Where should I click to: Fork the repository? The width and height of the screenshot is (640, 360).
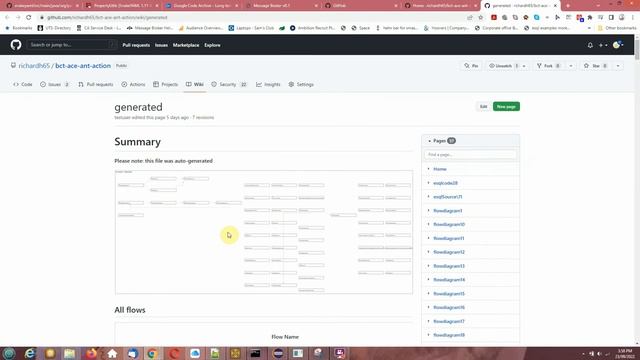point(549,66)
